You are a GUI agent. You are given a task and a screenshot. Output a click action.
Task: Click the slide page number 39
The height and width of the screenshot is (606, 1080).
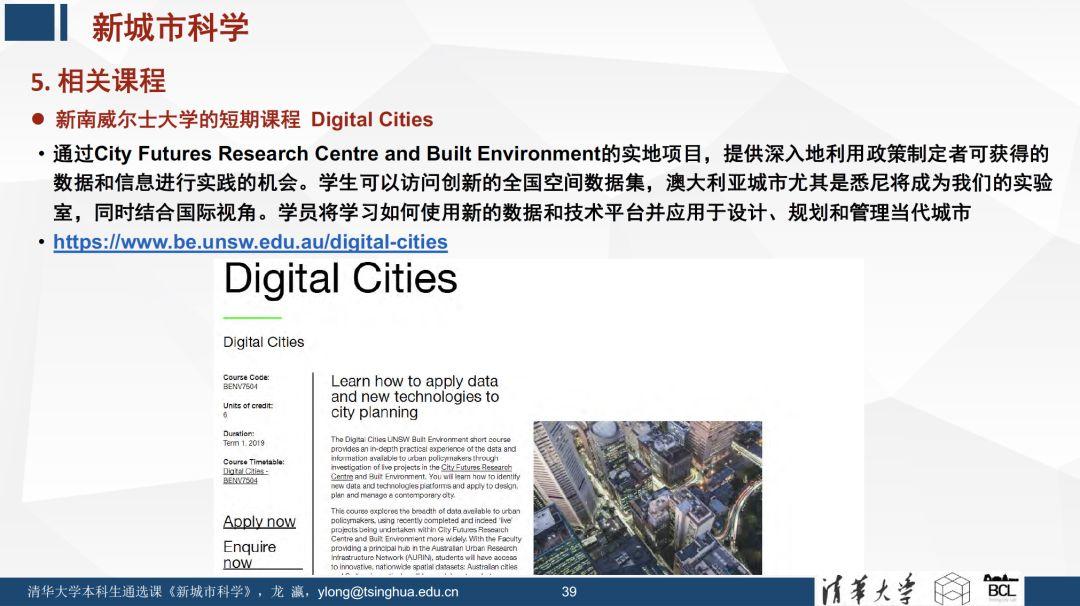pos(569,592)
